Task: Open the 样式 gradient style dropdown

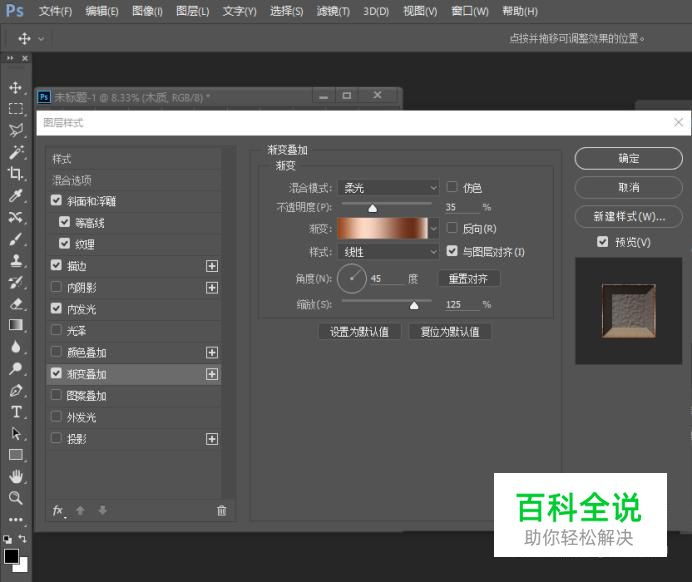Action: click(x=388, y=252)
